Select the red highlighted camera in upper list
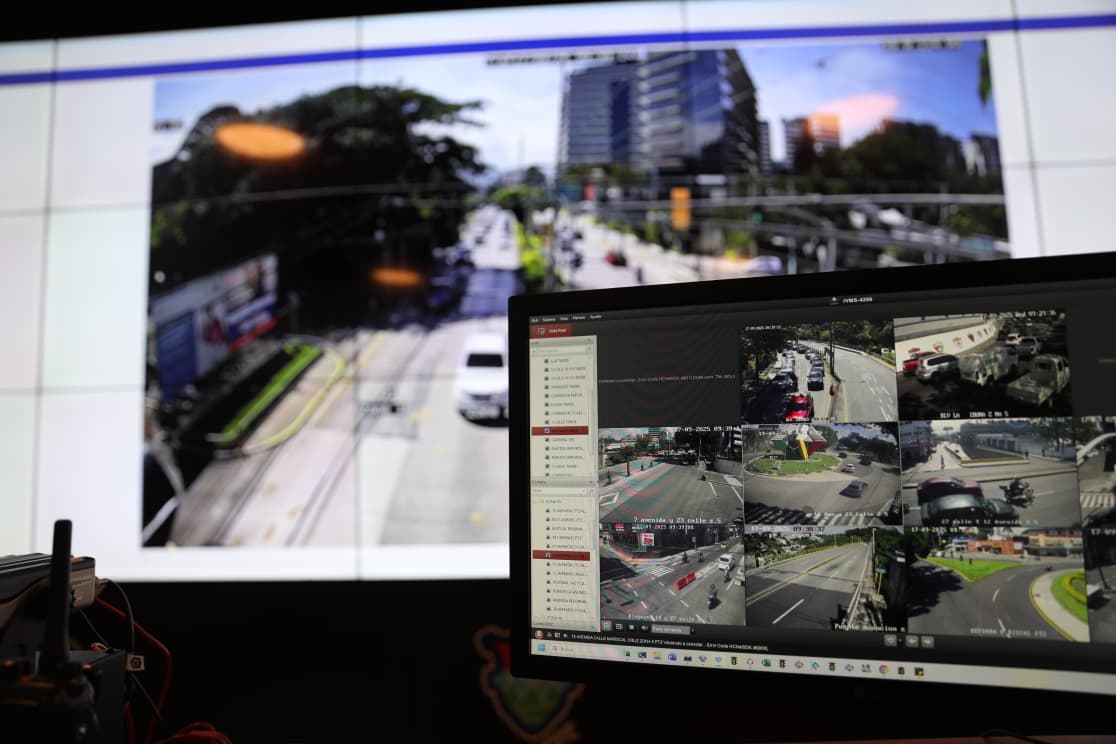Screen dimensions: 1116x744 pyautogui.click(x=561, y=430)
